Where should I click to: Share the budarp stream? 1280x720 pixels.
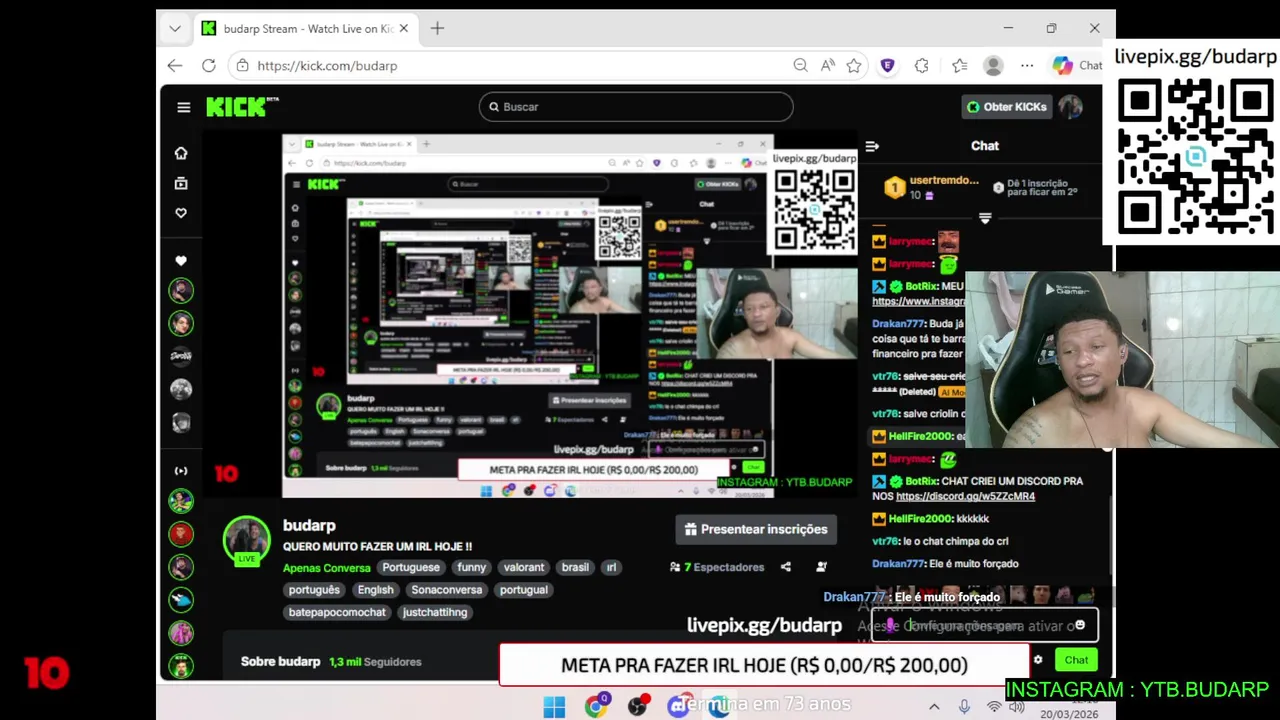tap(786, 567)
